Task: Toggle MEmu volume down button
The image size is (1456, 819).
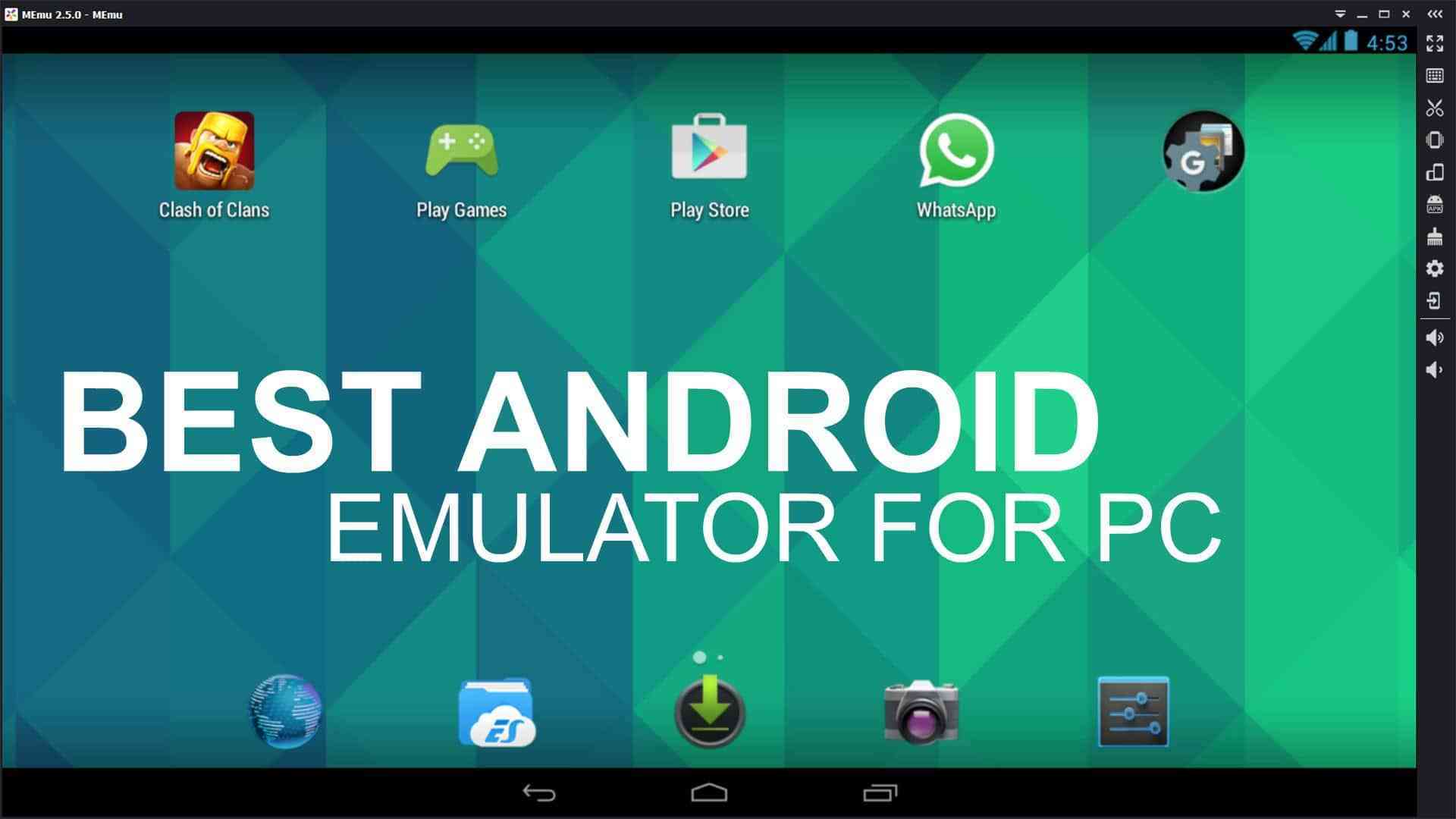Action: pos(1435,370)
